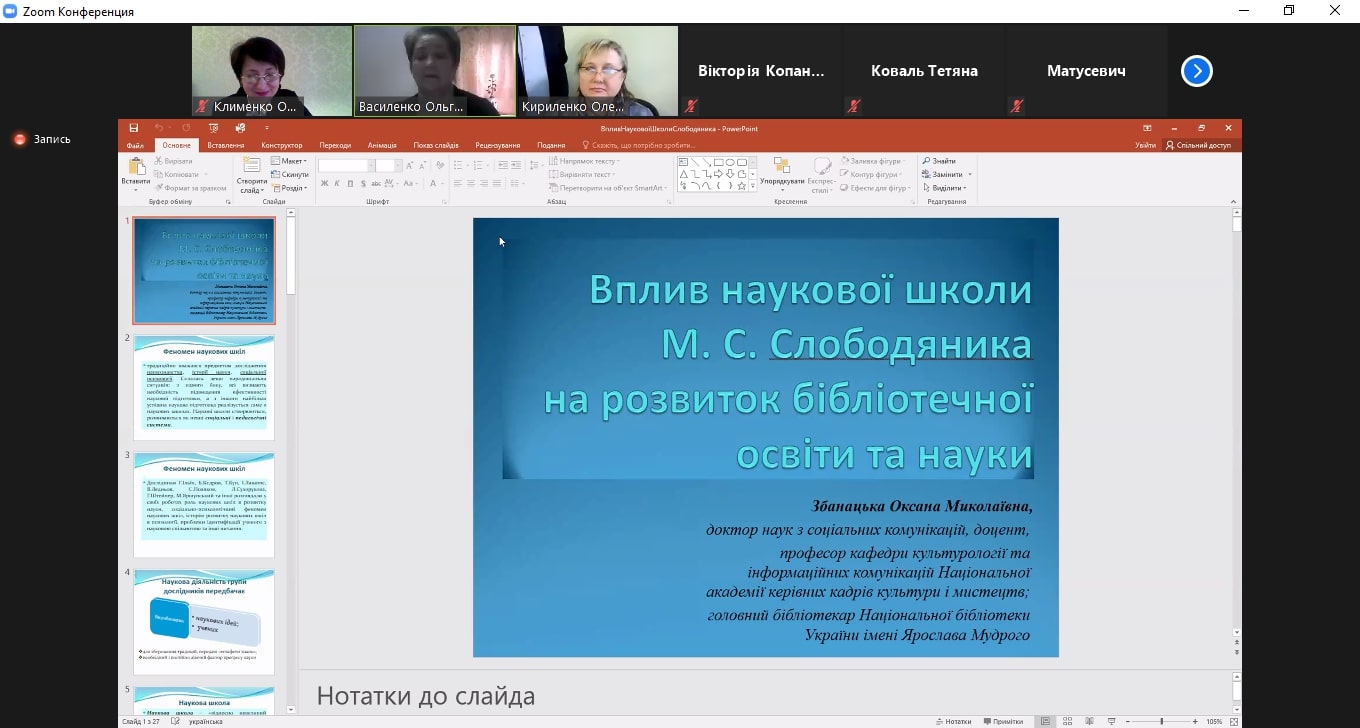Screen dimensions: 1360x728
Task: Open the Вставлення (Insert) ribbon tab
Action: tap(226, 145)
